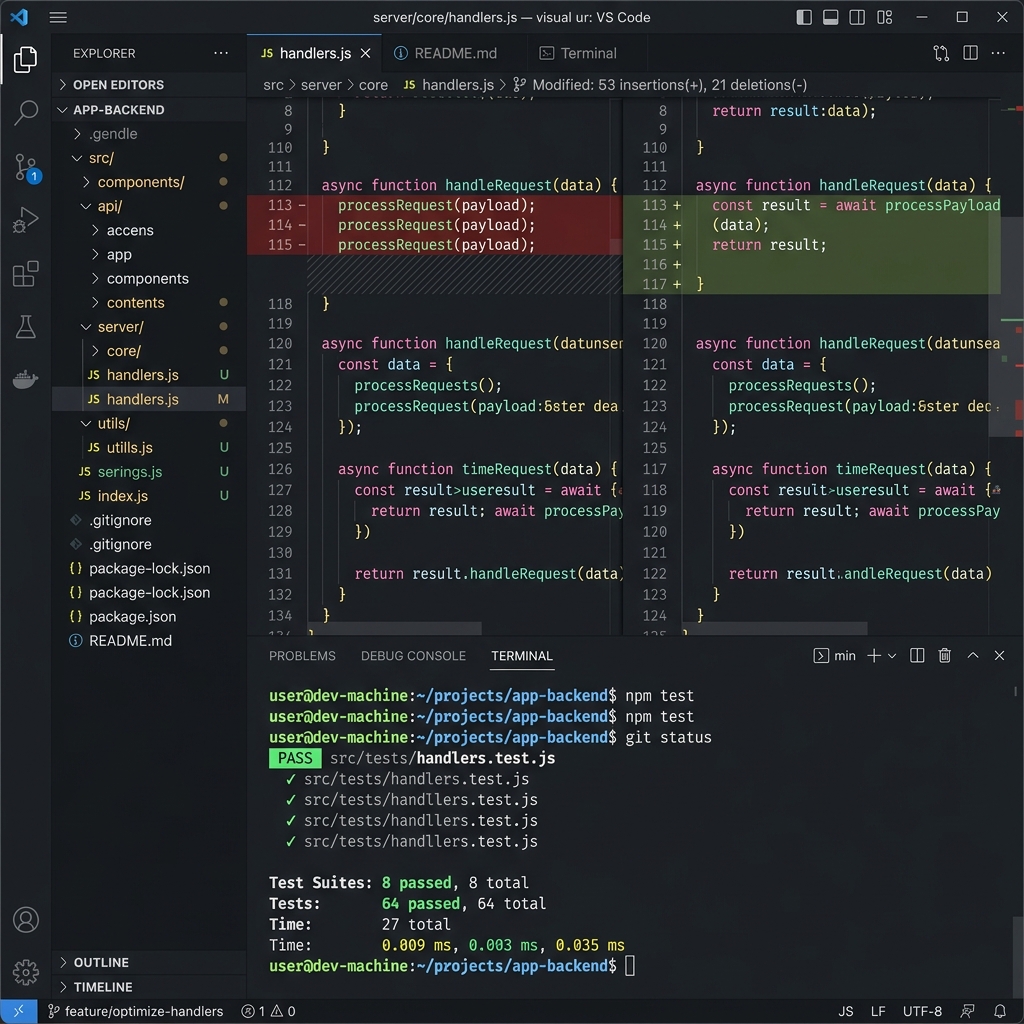
Task: Open the Search view in activity bar
Action: pos(25,112)
